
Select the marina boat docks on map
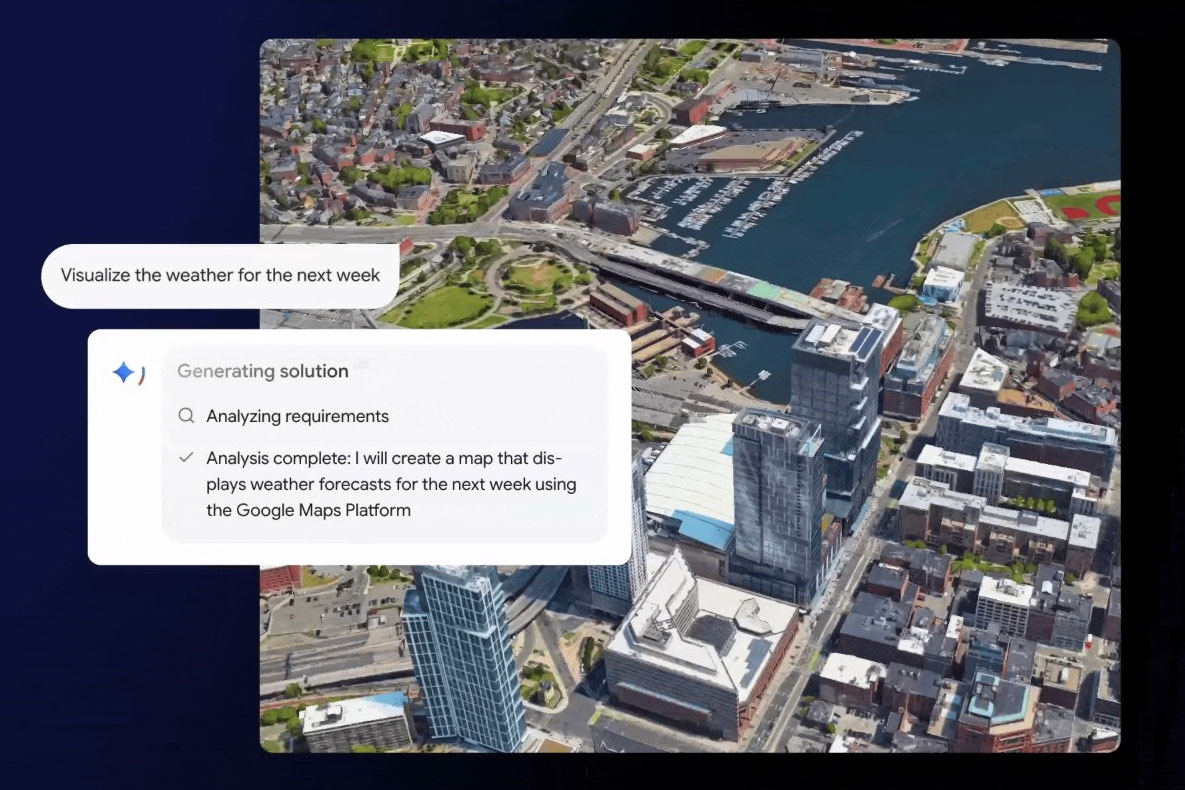pyautogui.click(x=720, y=198)
